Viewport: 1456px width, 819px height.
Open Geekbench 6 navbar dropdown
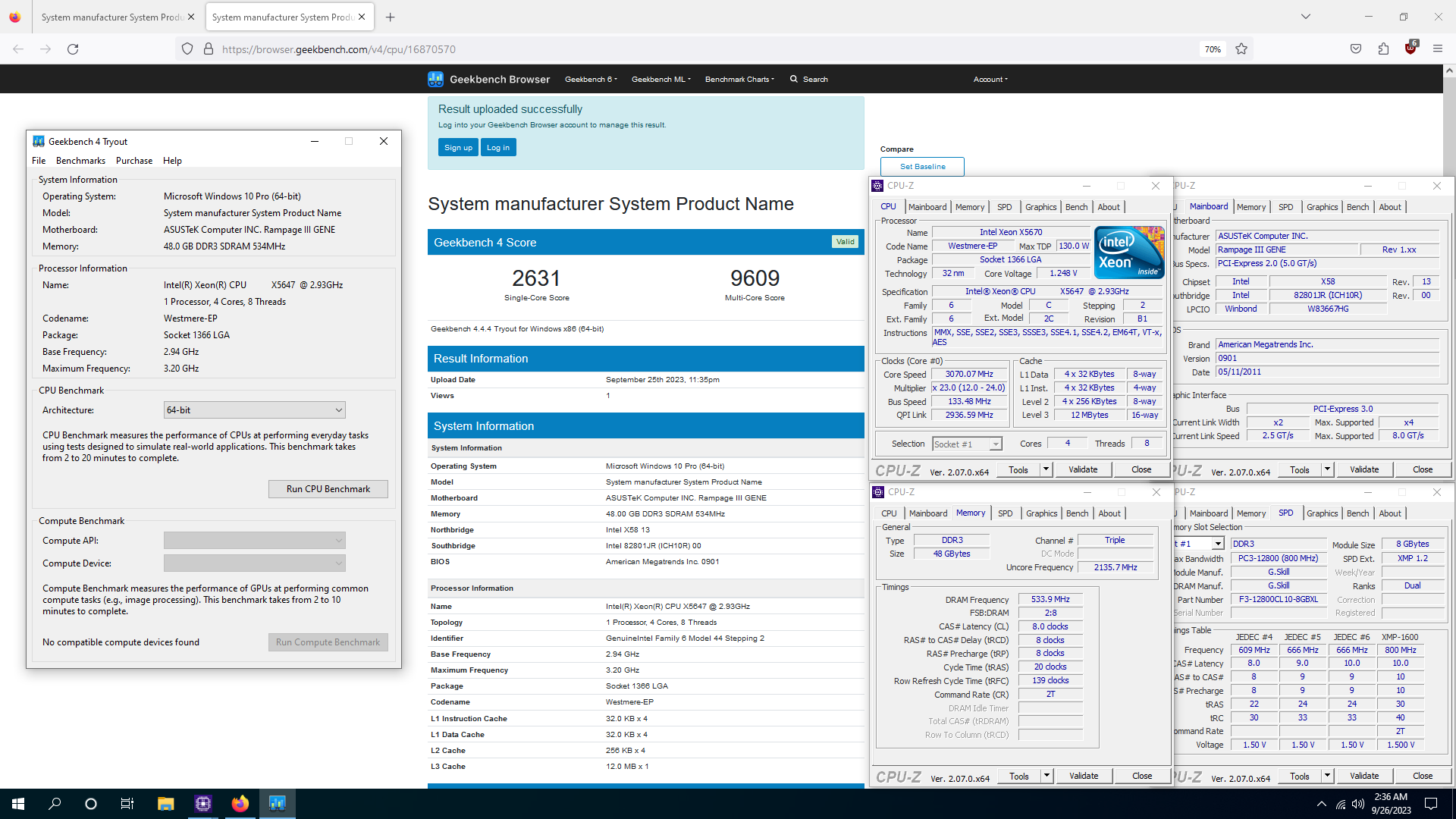(x=591, y=79)
